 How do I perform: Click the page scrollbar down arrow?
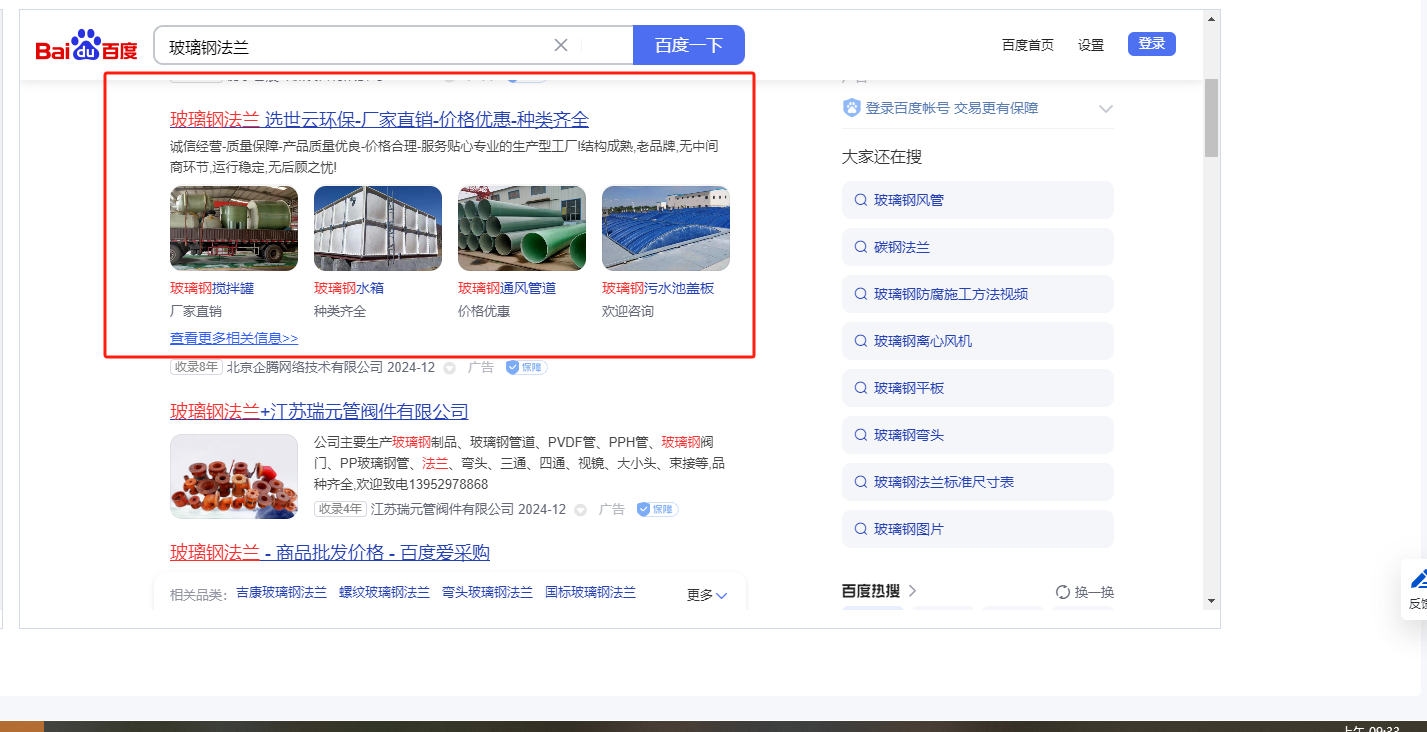click(1211, 600)
